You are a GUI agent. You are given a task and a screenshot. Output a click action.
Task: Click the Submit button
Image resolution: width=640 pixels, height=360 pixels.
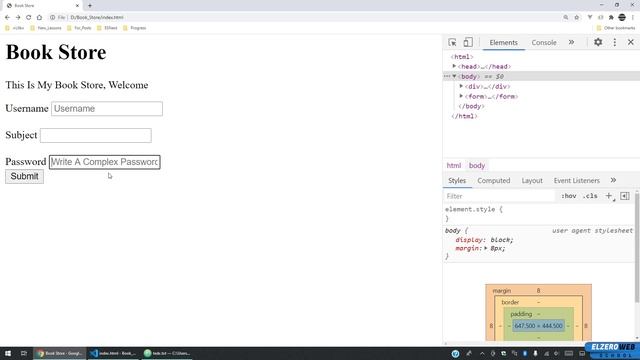click(24, 176)
